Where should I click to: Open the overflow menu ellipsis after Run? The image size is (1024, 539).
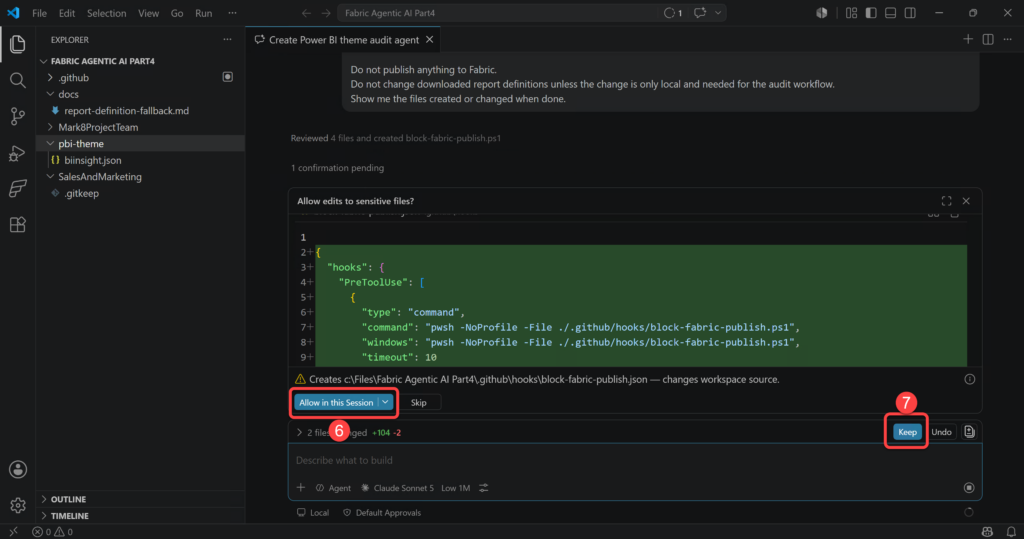coord(232,13)
